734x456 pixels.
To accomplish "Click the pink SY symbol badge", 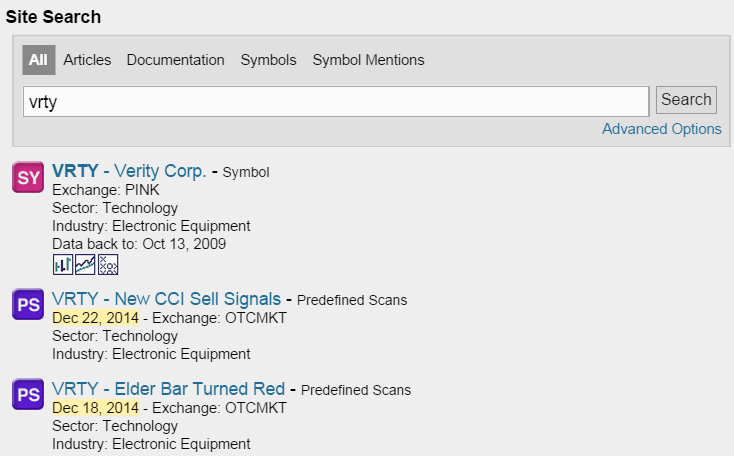I will [x=28, y=176].
